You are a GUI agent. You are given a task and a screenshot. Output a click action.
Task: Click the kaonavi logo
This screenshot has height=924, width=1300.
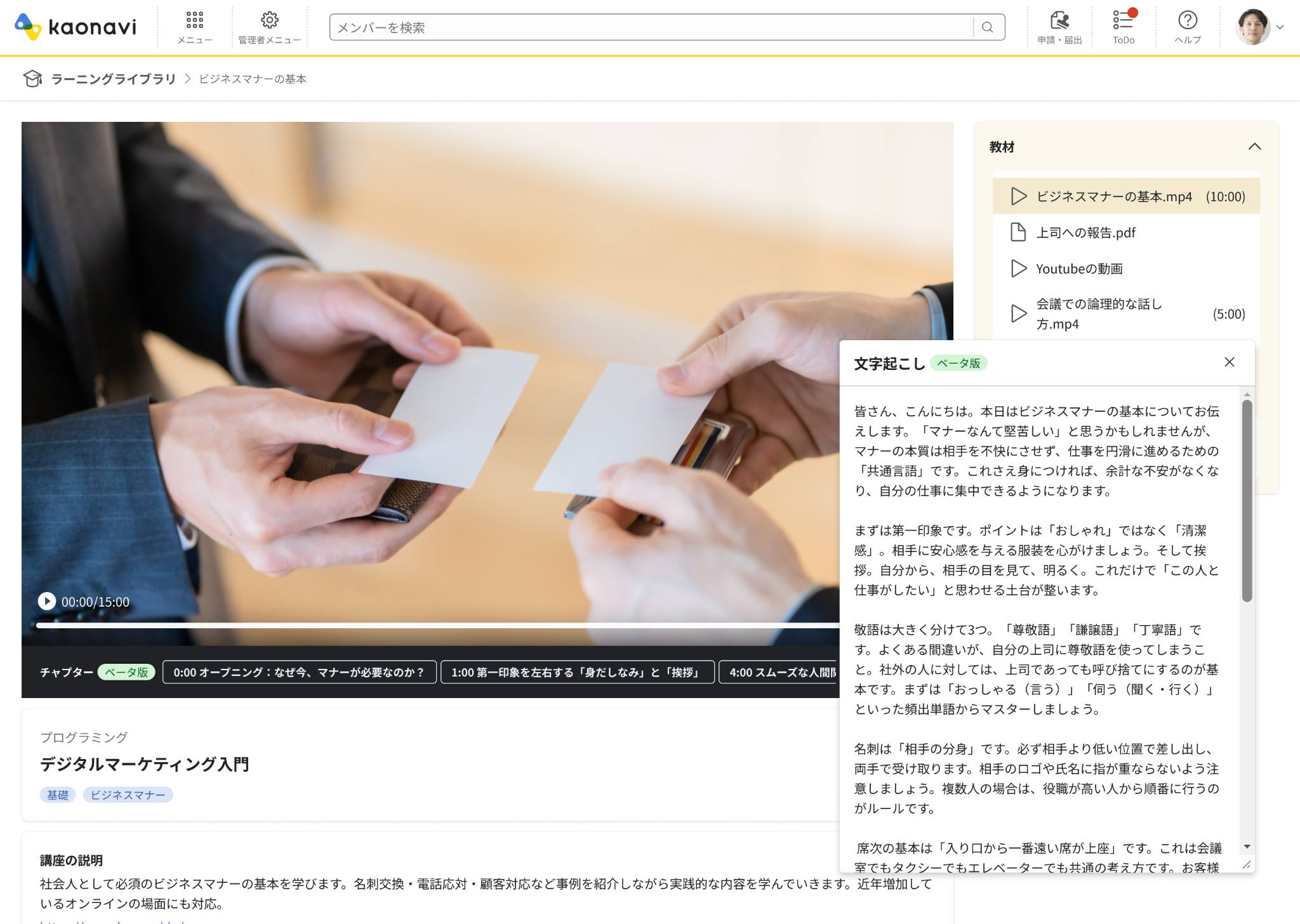[76, 27]
